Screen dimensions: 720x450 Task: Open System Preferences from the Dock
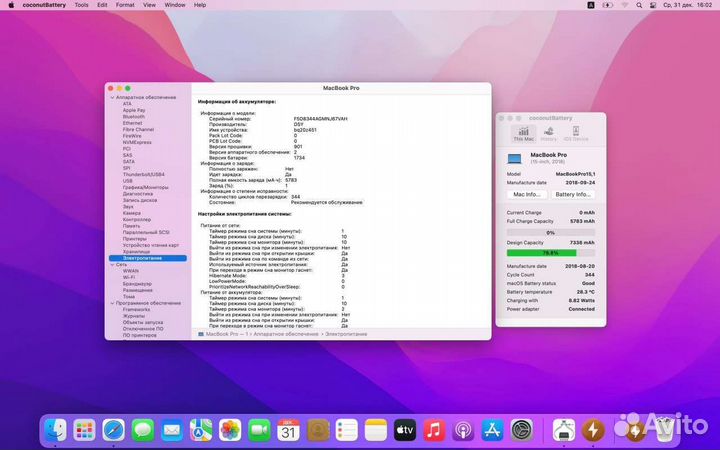[x=522, y=430]
